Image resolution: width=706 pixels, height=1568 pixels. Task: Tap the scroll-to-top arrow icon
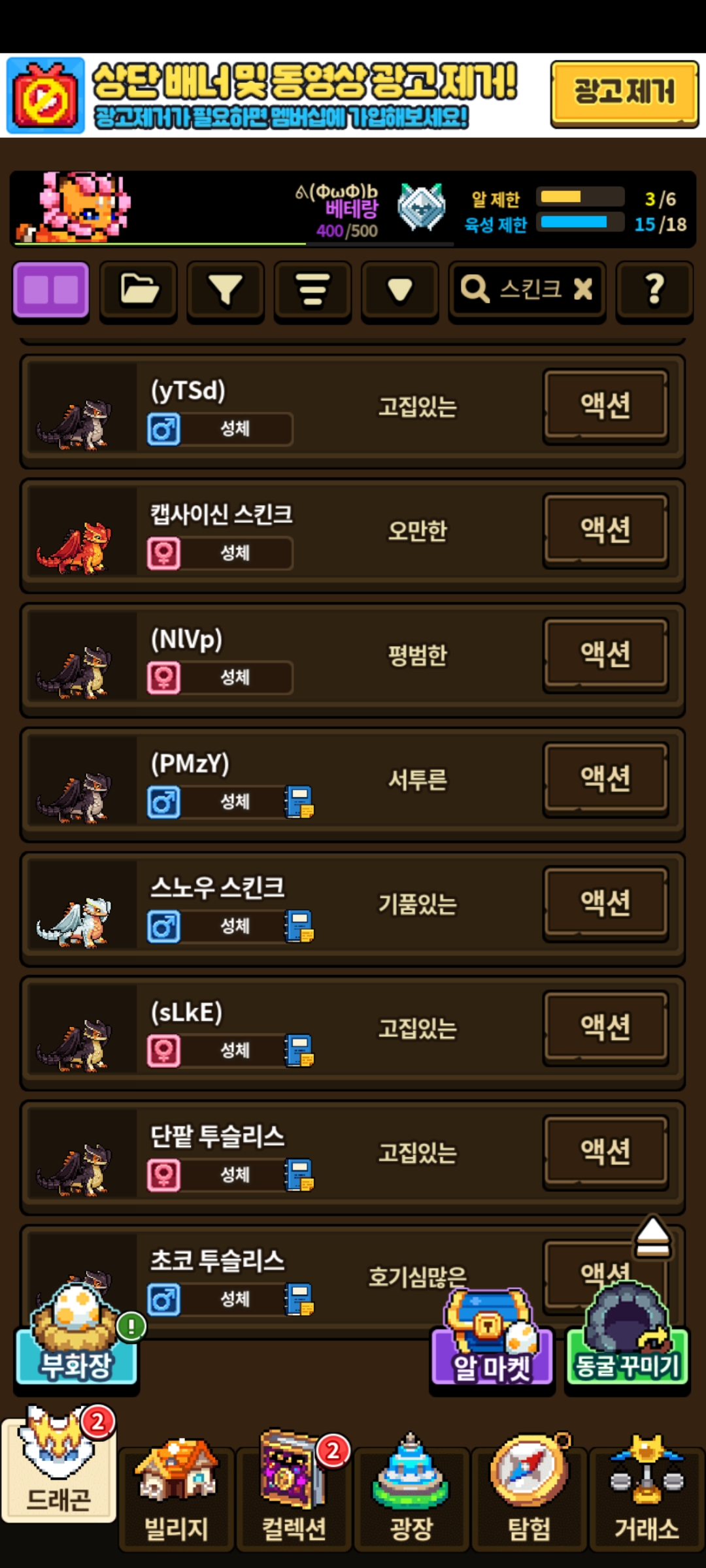(x=652, y=1237)
